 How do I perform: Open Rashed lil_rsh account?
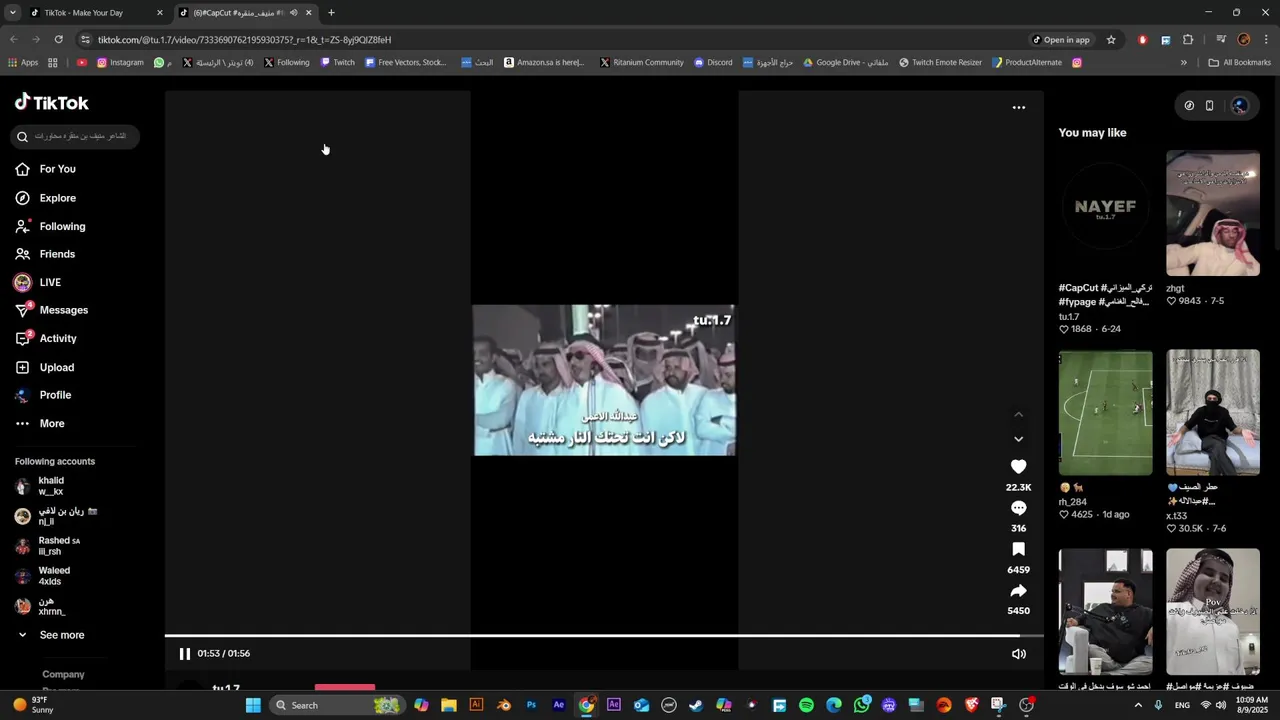(x=47, y=546)
